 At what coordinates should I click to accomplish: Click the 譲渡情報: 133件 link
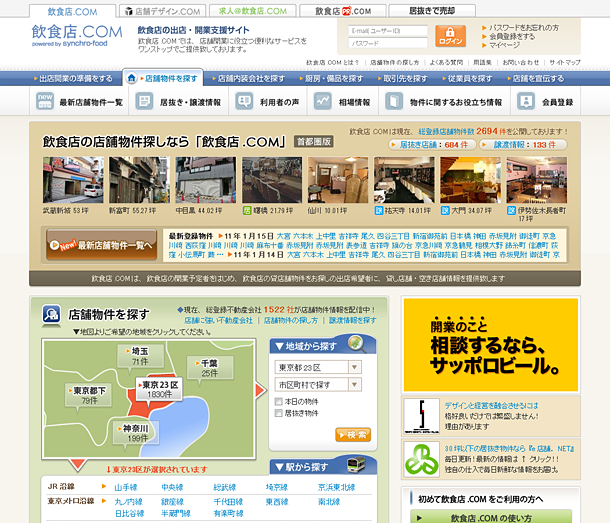(x=523, y=145)
